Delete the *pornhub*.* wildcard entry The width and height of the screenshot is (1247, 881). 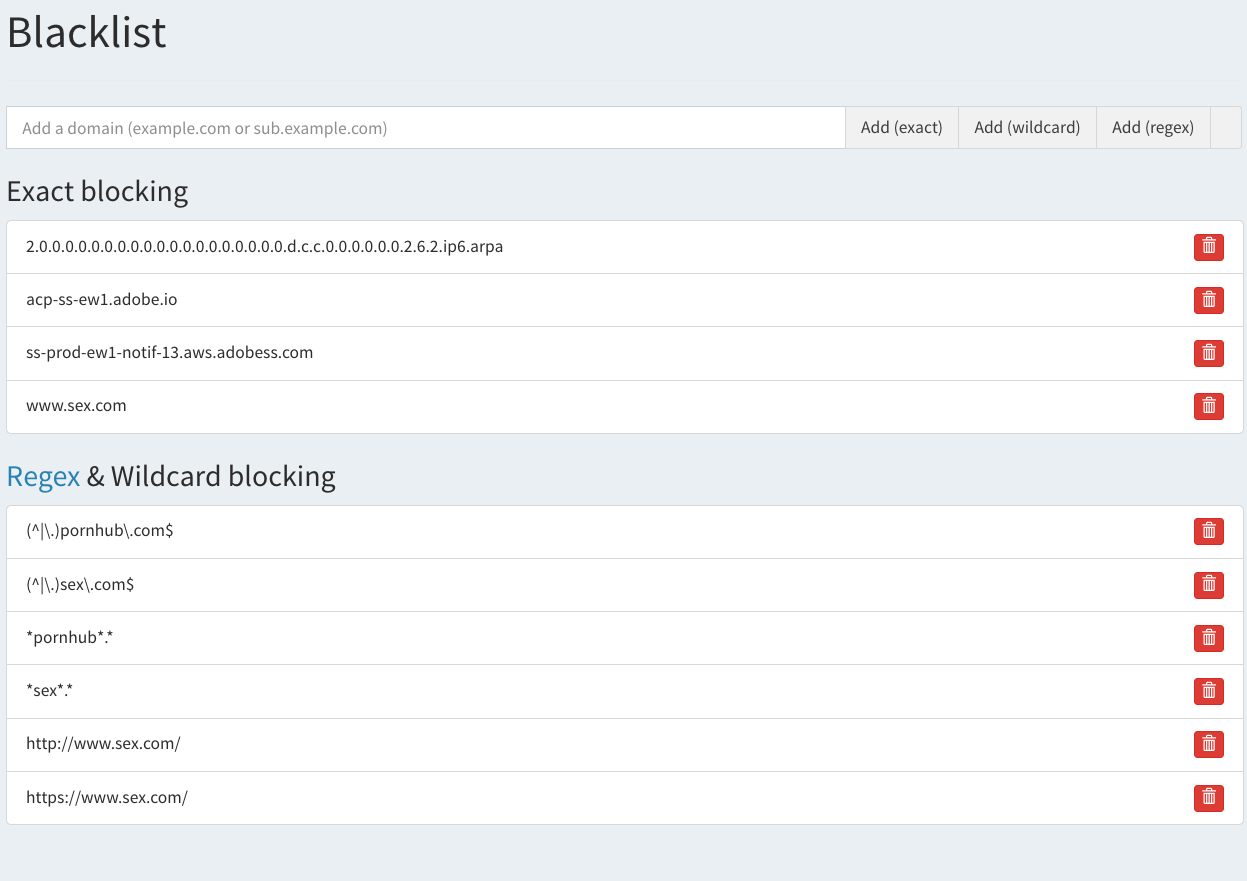coord(1208,637)
